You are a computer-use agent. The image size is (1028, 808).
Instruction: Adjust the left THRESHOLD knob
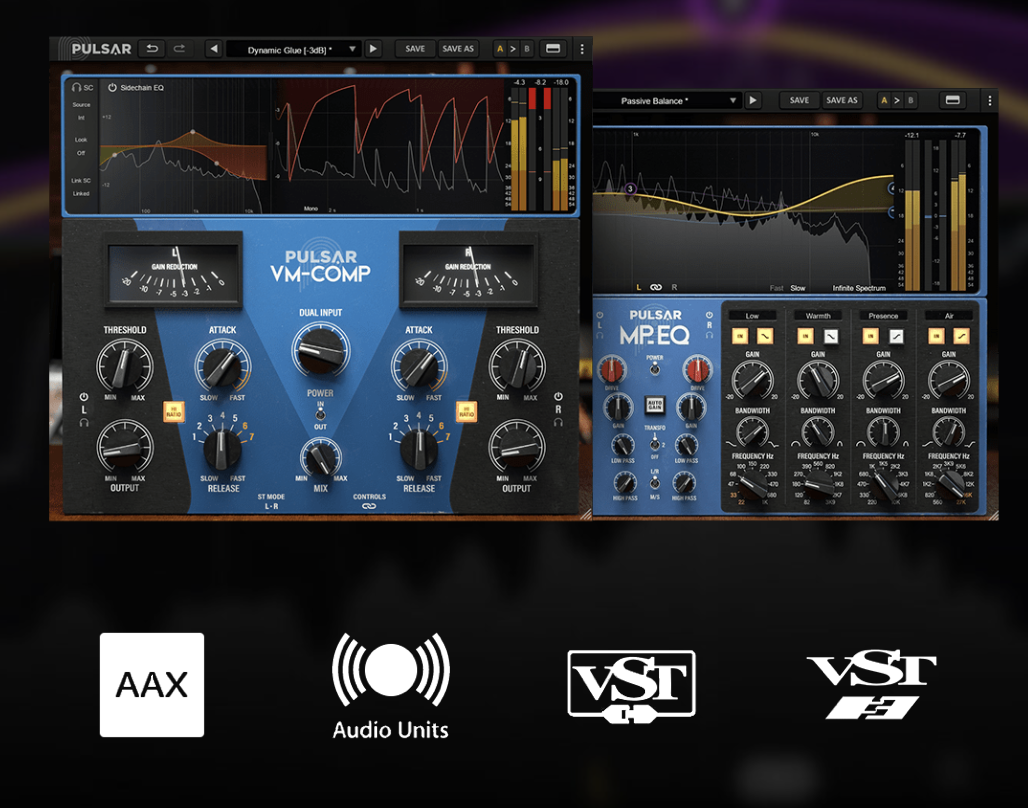[125, 367]
